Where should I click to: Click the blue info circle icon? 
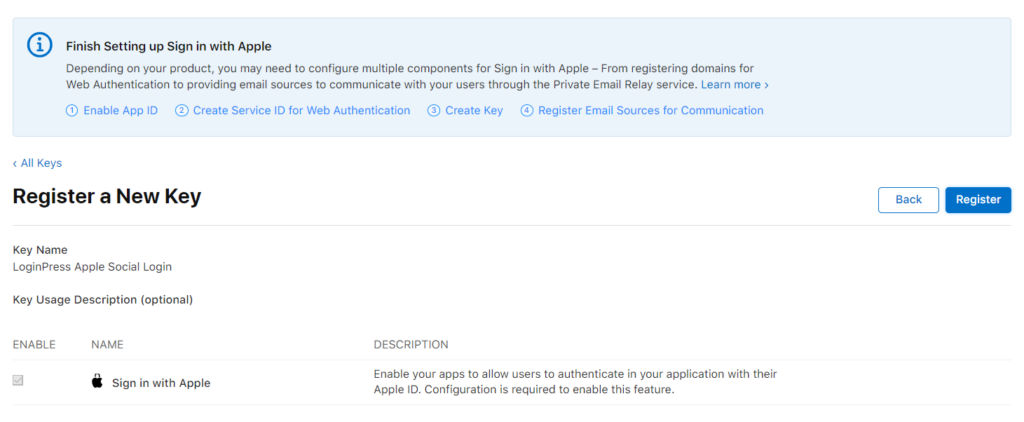click(x=39, y=45)
